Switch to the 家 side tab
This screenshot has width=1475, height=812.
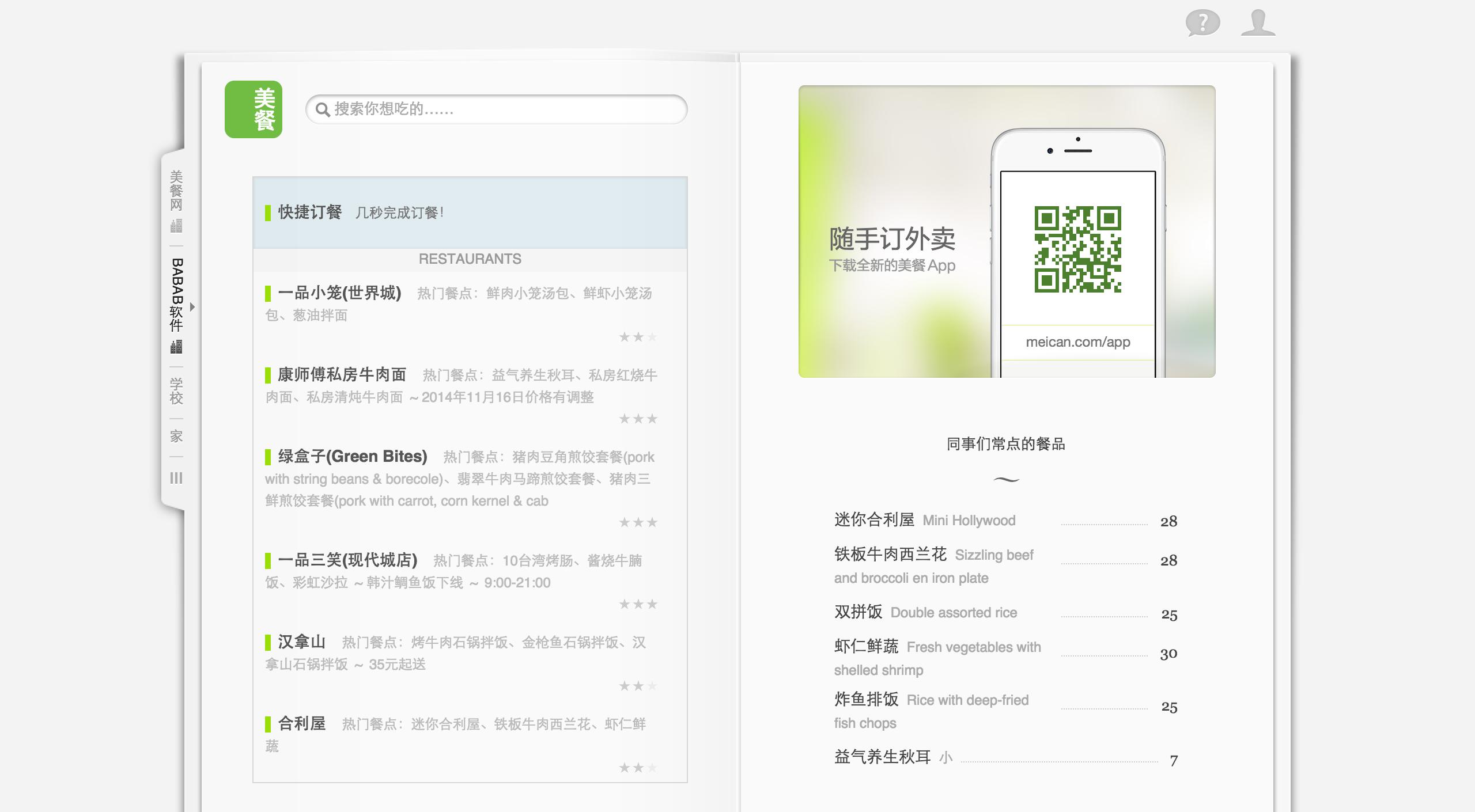coord(176,437)
